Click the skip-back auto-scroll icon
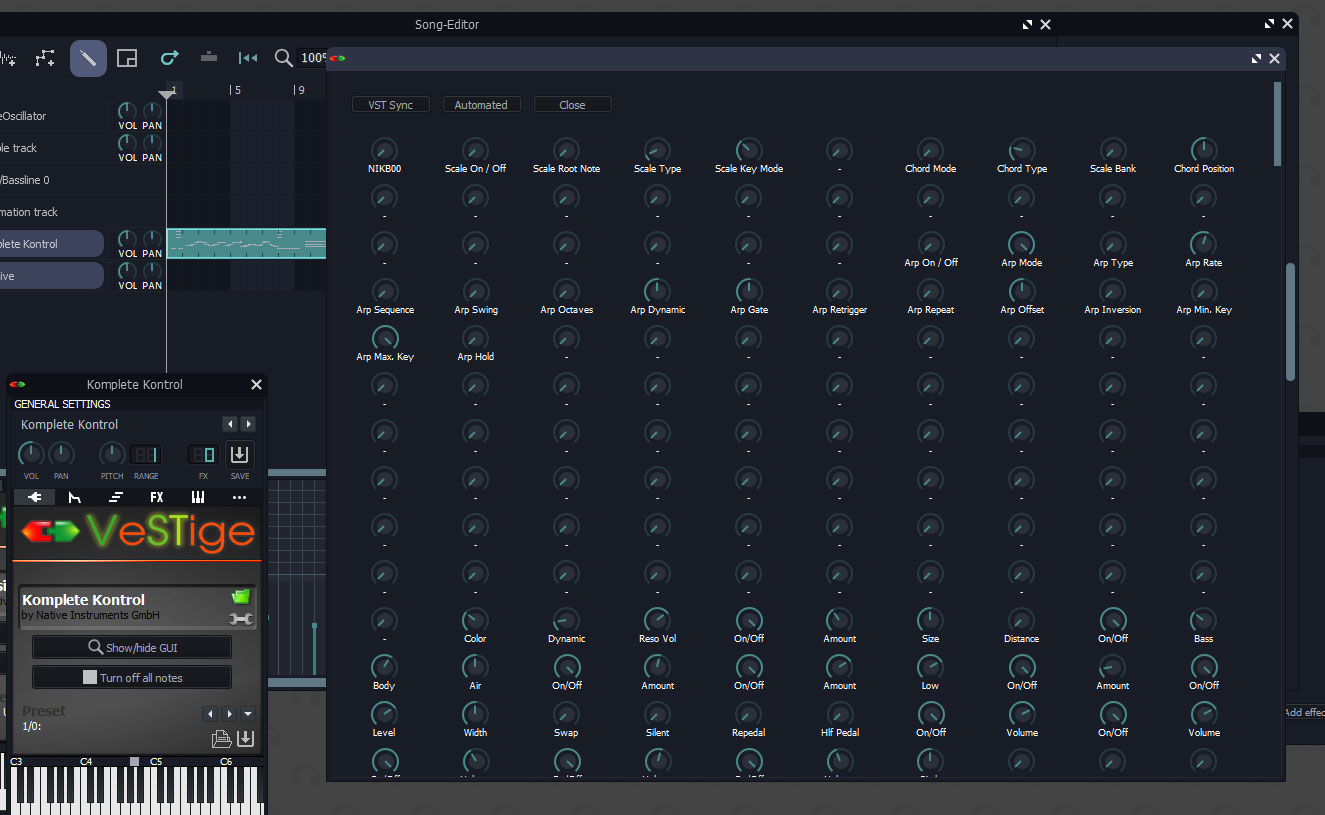 (x=248, y=59)
